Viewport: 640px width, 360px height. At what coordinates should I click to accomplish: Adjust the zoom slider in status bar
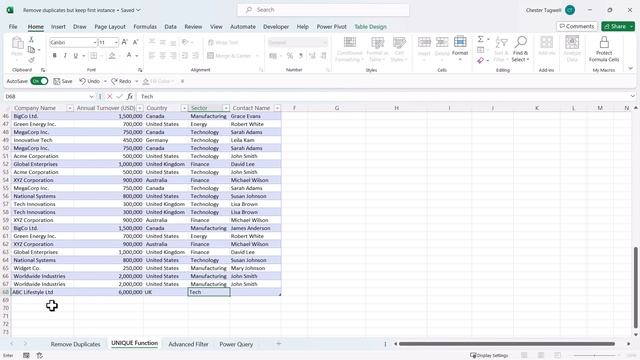click(594, 356)
